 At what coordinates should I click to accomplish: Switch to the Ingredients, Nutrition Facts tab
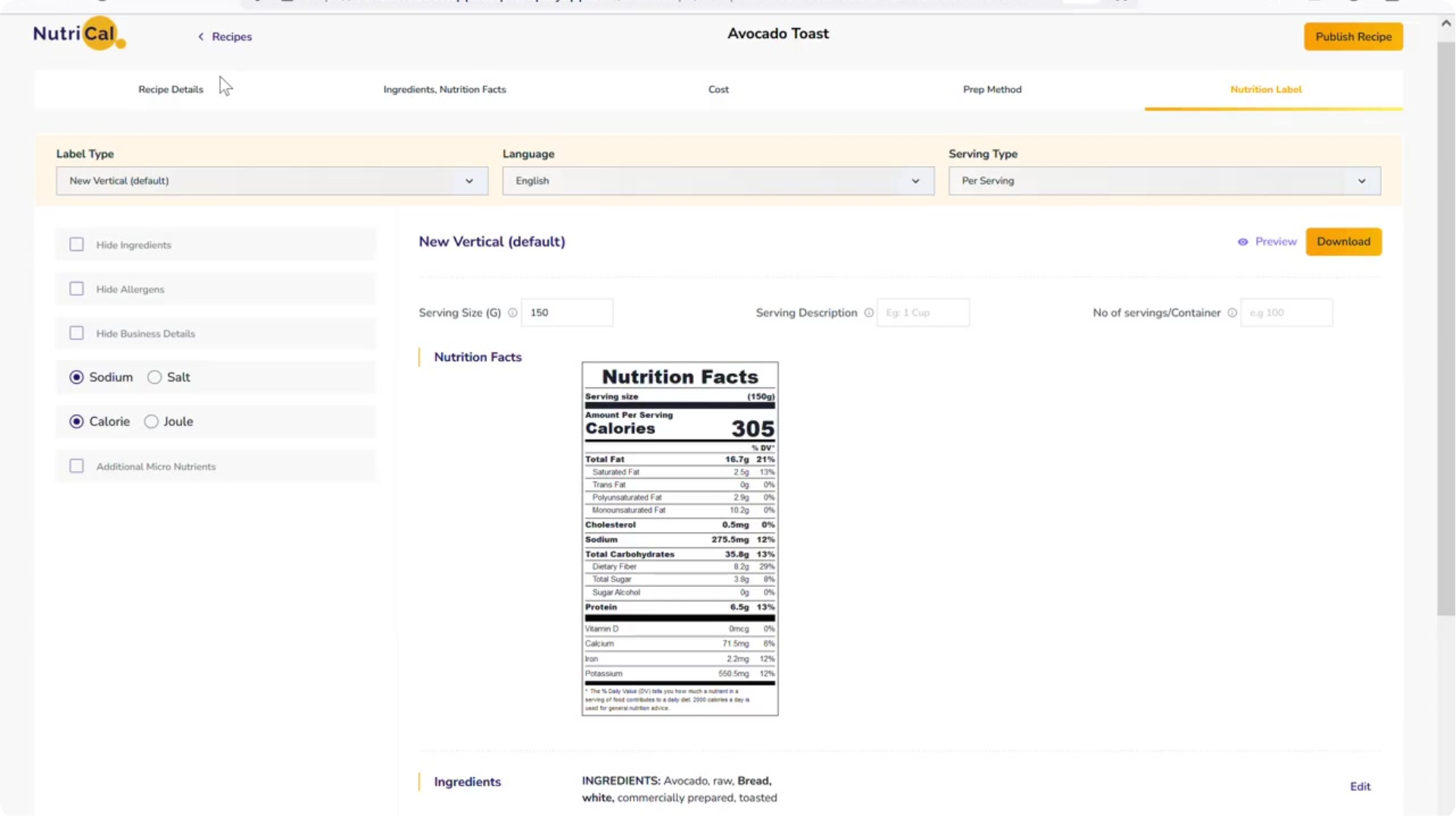click(444, 89)
